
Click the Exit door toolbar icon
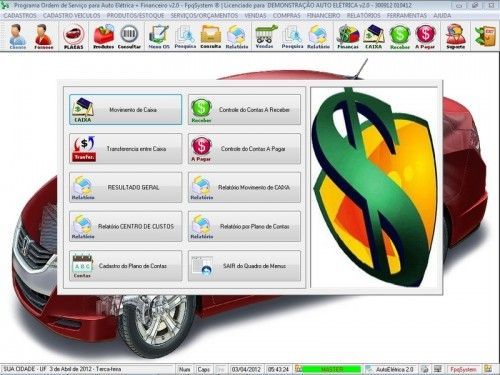pos(485,36)
